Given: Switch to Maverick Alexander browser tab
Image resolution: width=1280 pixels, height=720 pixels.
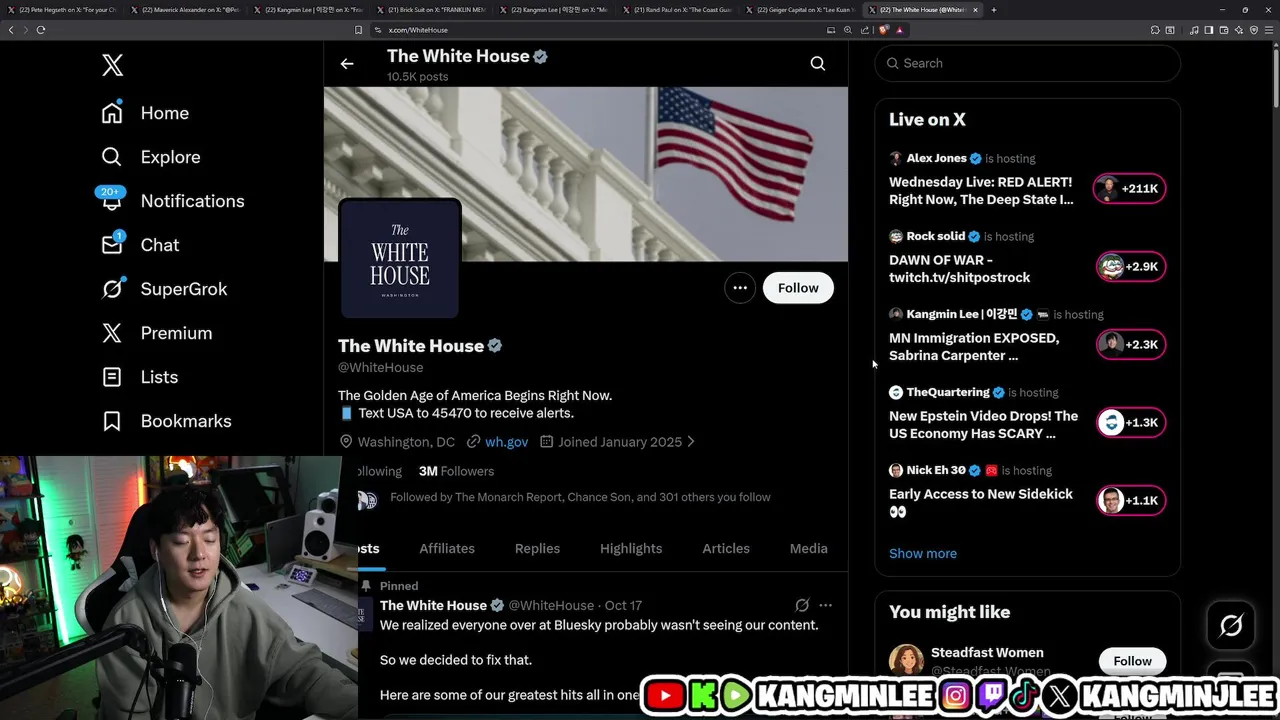Looking at the screenshot, I should pos(186,10).
